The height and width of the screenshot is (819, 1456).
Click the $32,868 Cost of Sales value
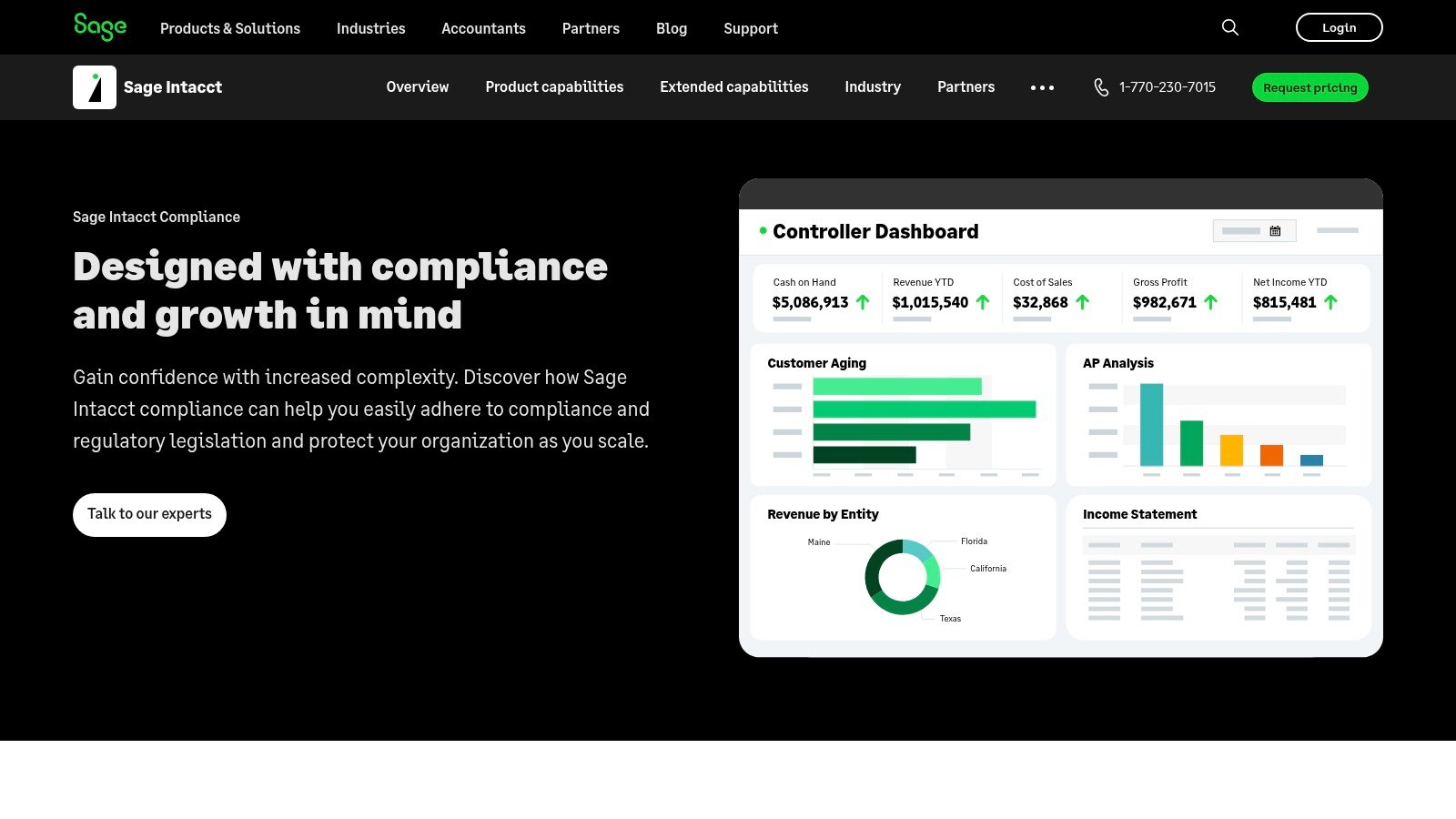pos(1040,302)
